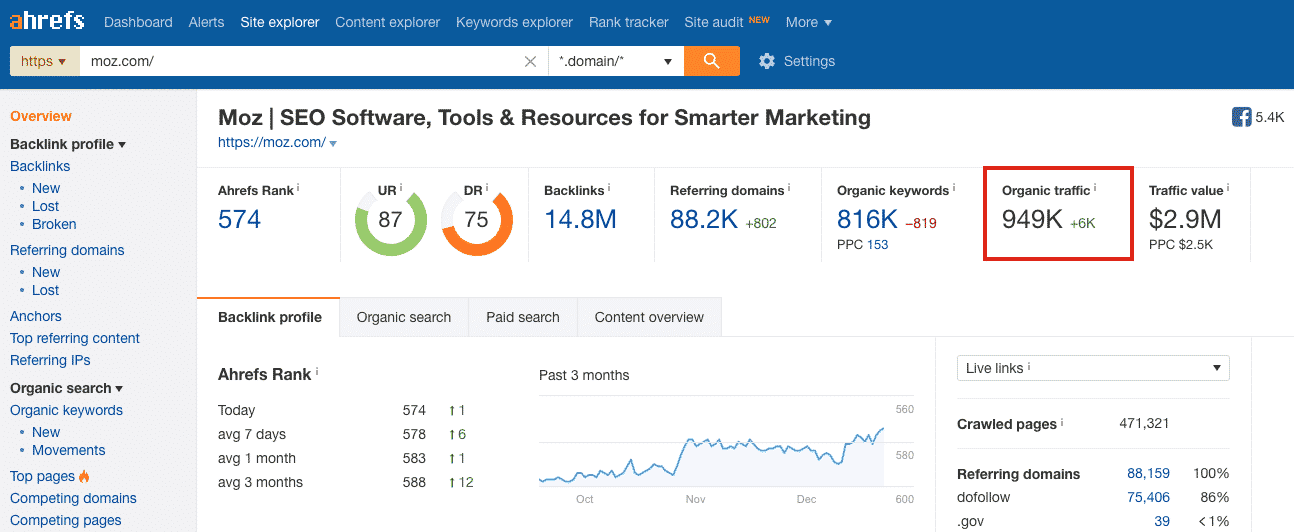Open Broken under Backlinks in sidebar
The width and height of the screenshot is (1294, 532).
54,224
